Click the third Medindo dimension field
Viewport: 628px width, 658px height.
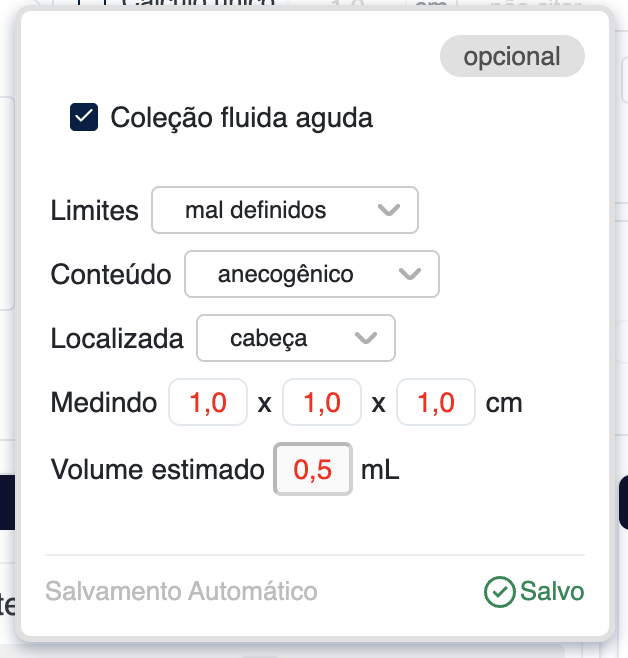(x=436, y=404)
